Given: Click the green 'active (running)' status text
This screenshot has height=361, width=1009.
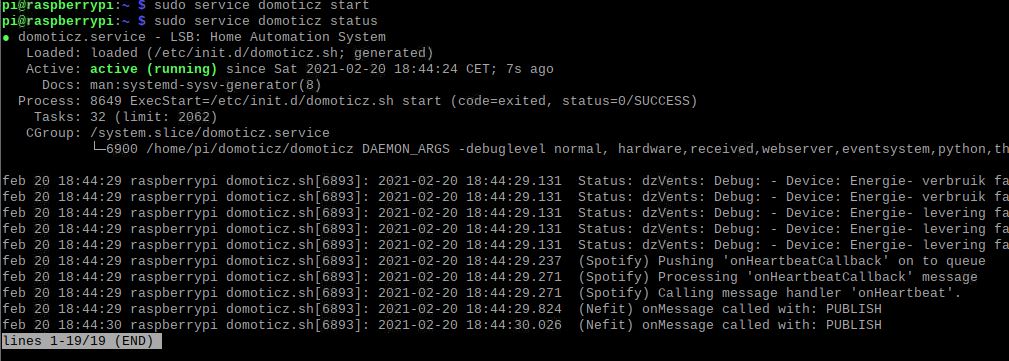Looking at the screenshot, I should pyautogui.click(x=153, y=69).
